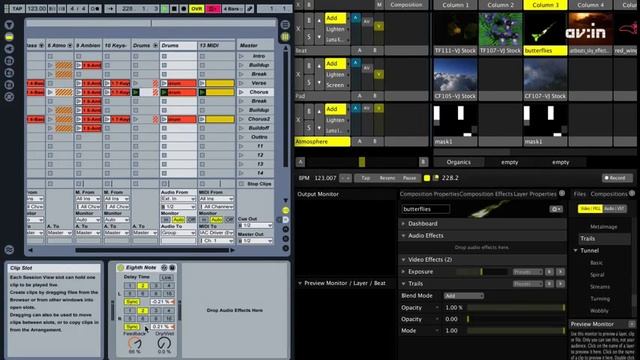Toggle the OVR overdub button
The image size is (640, 360).
point(197,9)
